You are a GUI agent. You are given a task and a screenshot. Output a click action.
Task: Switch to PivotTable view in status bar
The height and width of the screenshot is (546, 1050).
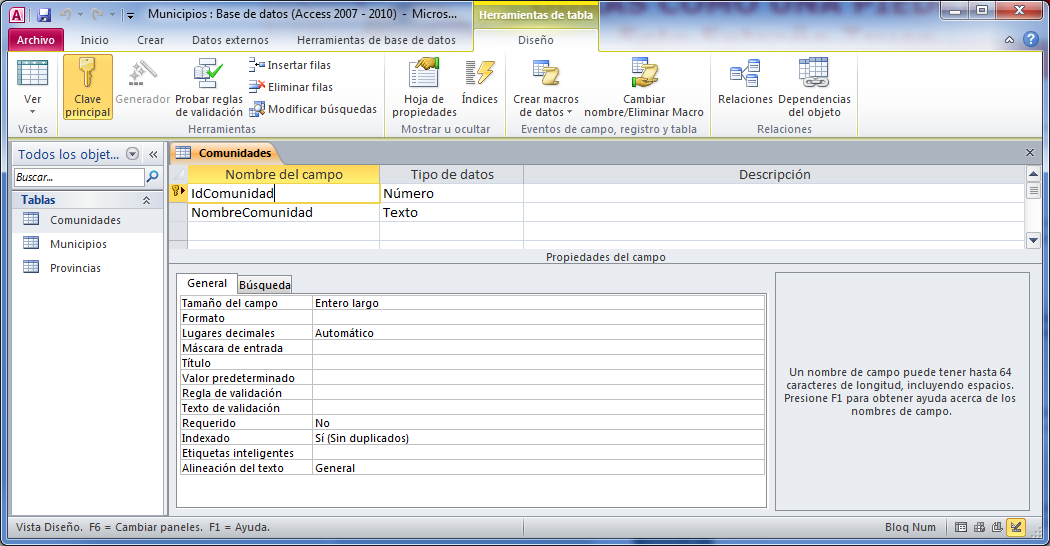tap(979, 527)
